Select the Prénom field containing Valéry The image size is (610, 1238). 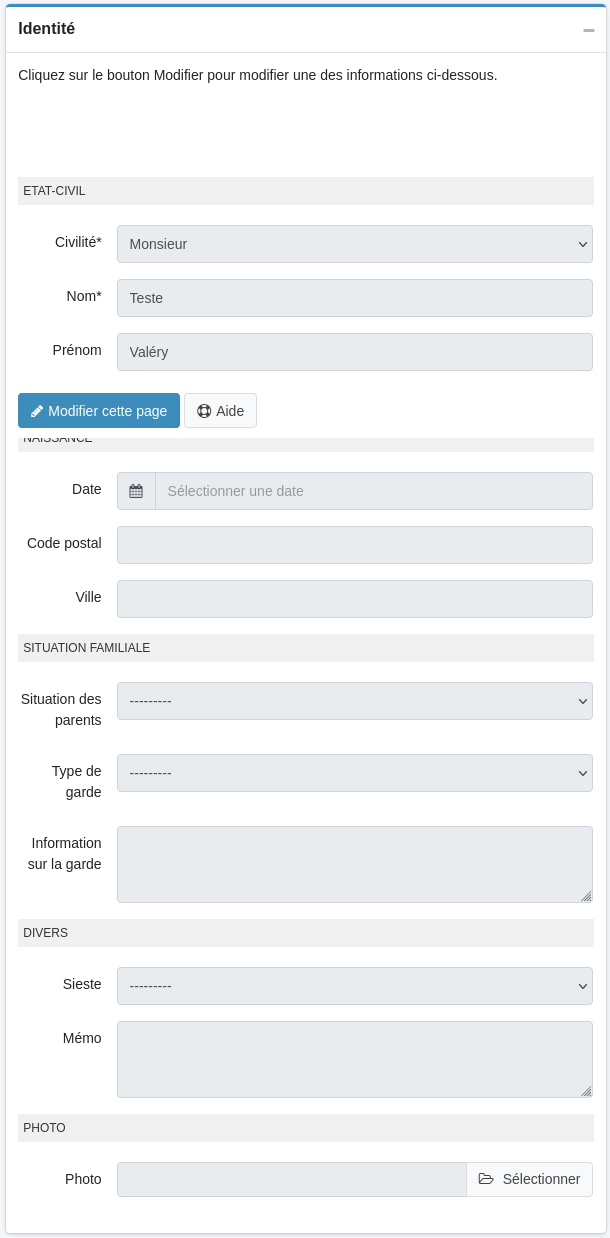point(354,352)
